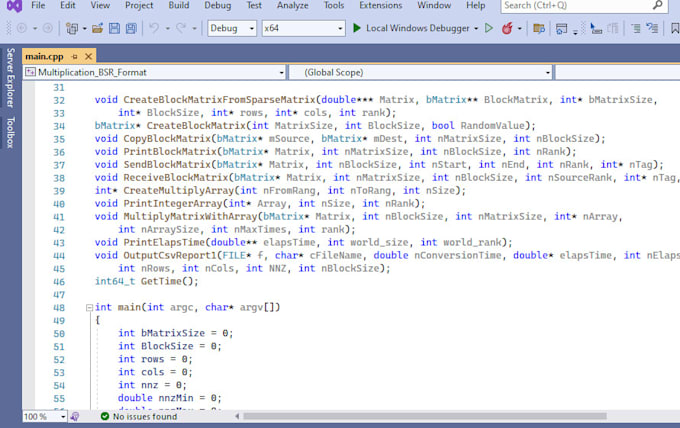The image size is (680, 428).
Task: Click the 'int bMatrixSize = 0;' line
Action: click(x=175, y=333)
